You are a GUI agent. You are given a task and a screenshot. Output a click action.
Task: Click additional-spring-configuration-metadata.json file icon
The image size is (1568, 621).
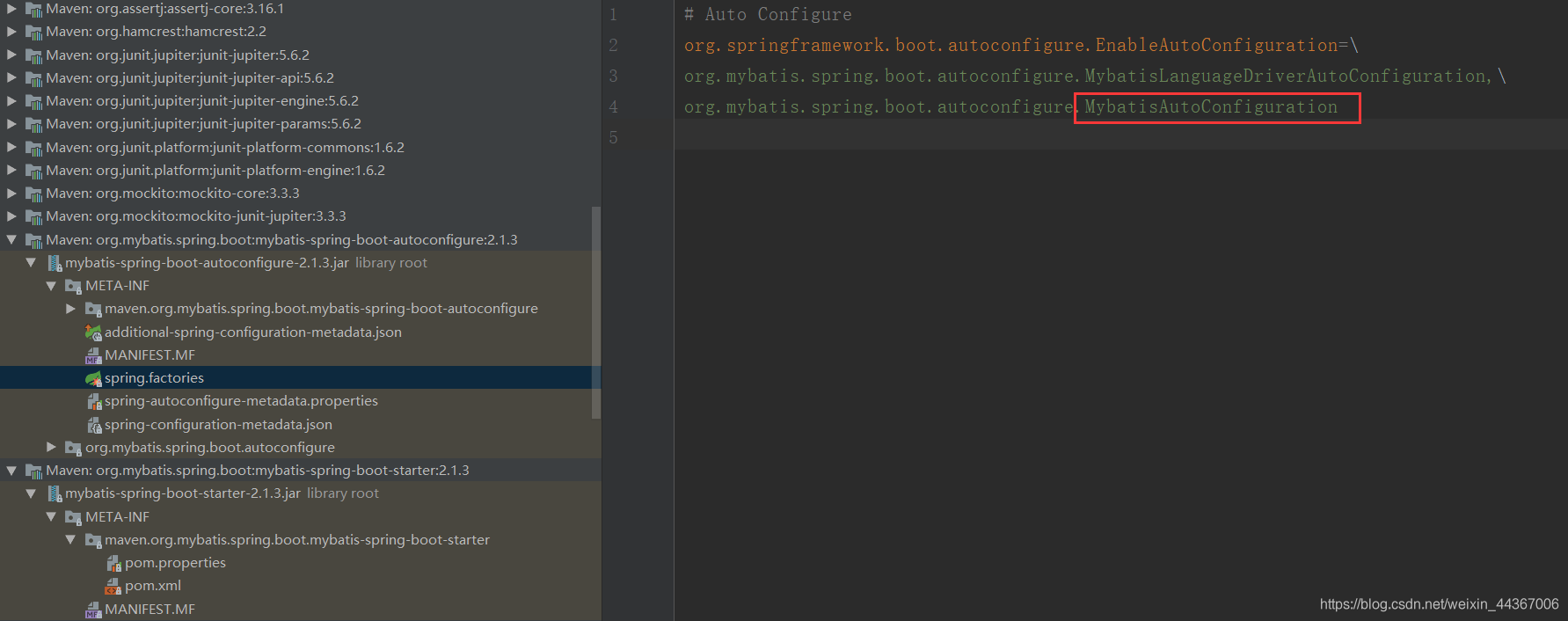[x=93, y=332]
